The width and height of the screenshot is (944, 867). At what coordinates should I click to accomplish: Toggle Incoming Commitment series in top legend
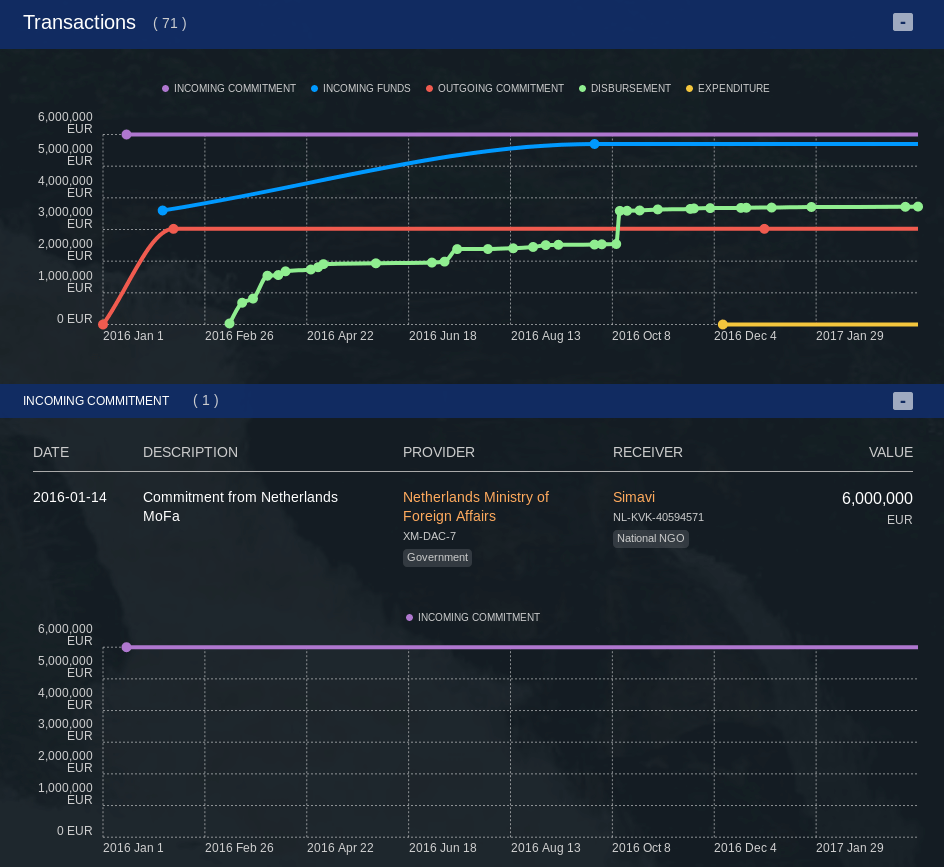(x=229, y=89)
